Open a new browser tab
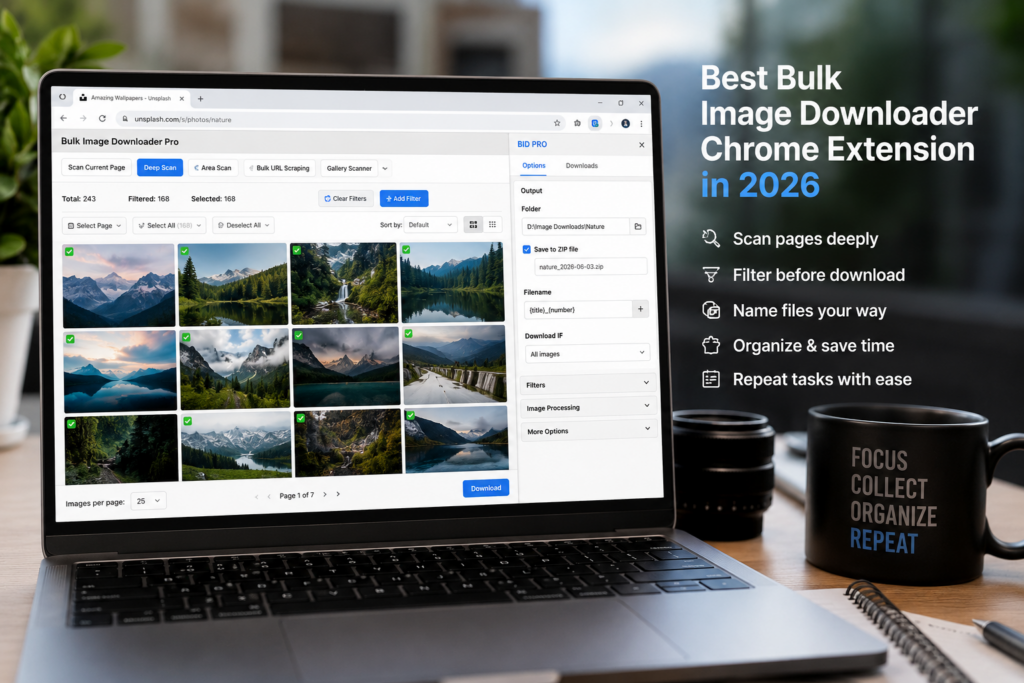Image resolution: width=1024 pixels, height=683 pixels. click(200, 99)
